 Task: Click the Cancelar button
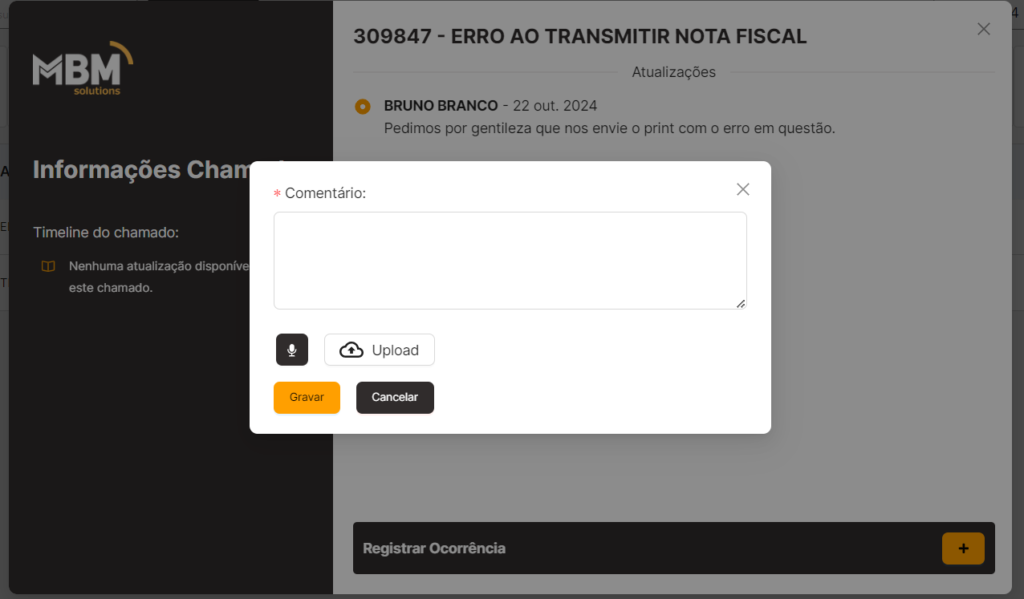394,397
